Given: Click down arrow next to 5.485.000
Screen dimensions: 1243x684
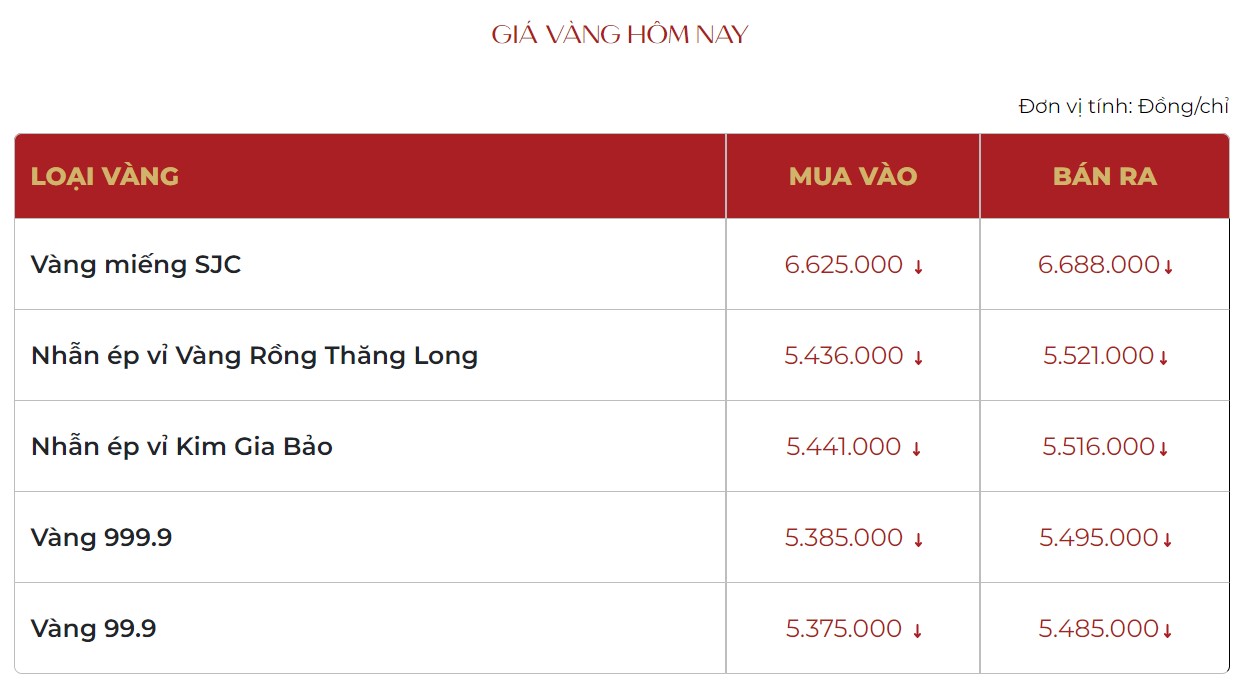Looking at the screenshot, I should [1167, 631].
